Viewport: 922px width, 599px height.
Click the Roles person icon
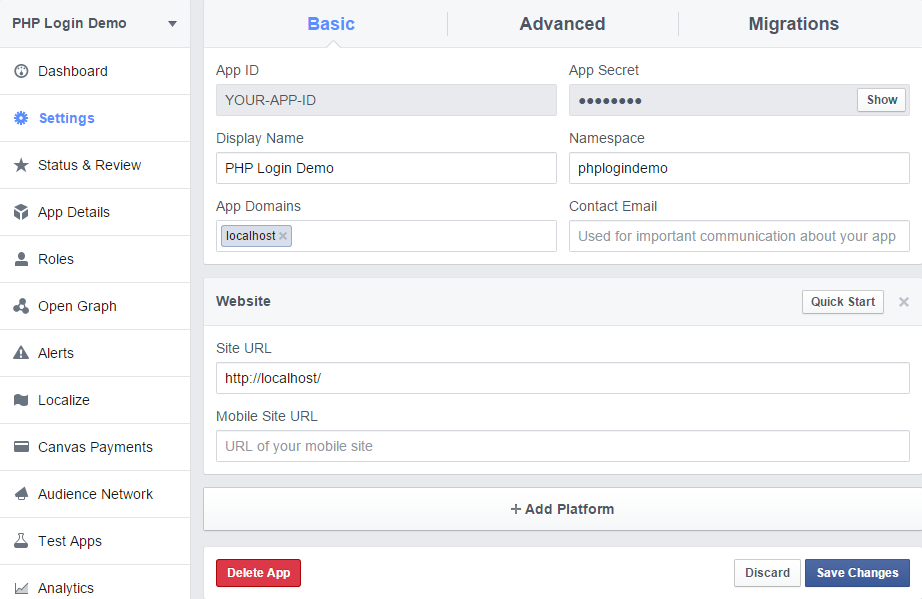coord(21,259)
